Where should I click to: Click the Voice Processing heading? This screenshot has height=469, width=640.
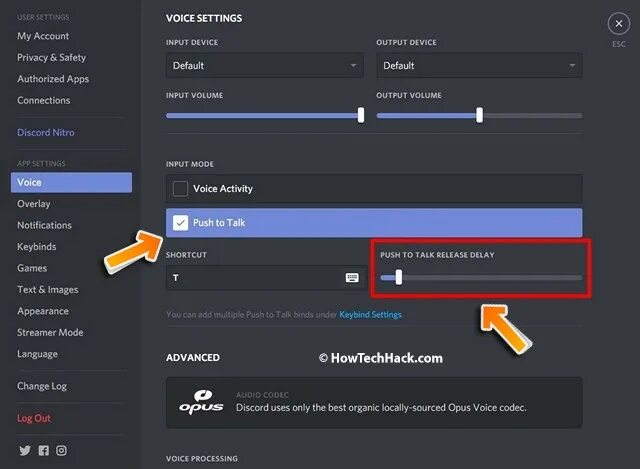[202, 459]
